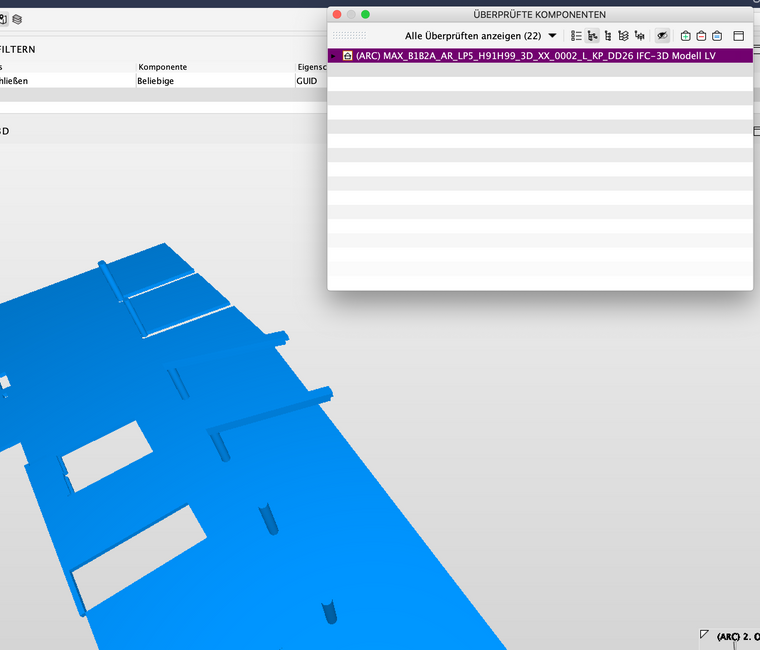Viewport: 760px width, 650px height.
Task: Click the red minus remove-from-selection basket icon
Action: 701,36
